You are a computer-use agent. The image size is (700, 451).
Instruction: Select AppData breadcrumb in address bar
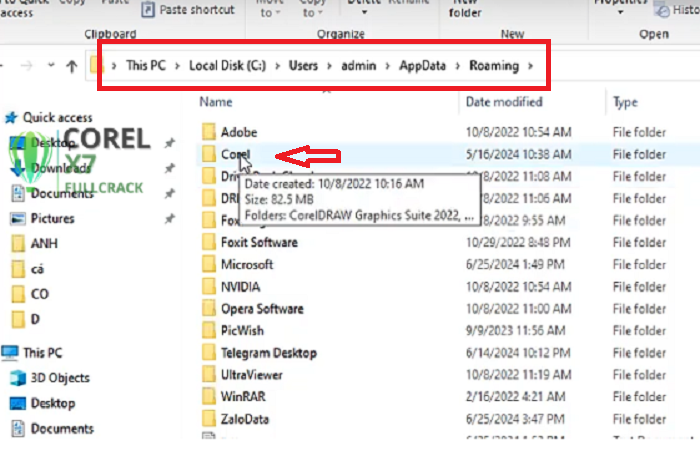click(422, 66)
